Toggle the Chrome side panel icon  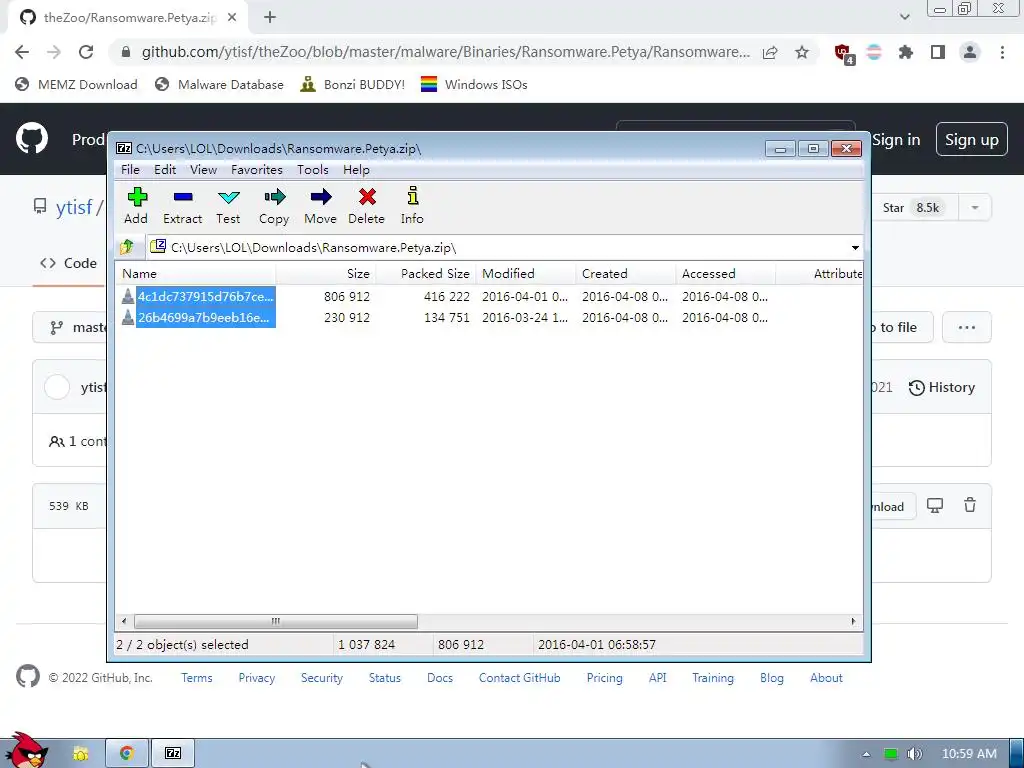point(938,52)
